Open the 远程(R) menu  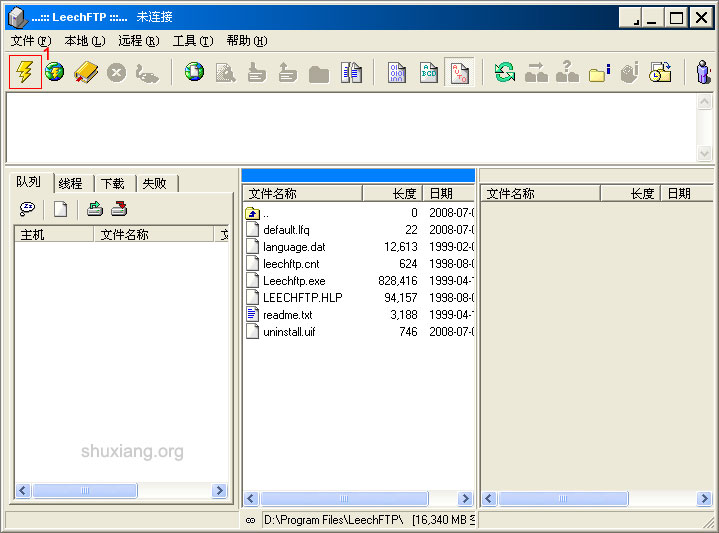tap(139, 41)
